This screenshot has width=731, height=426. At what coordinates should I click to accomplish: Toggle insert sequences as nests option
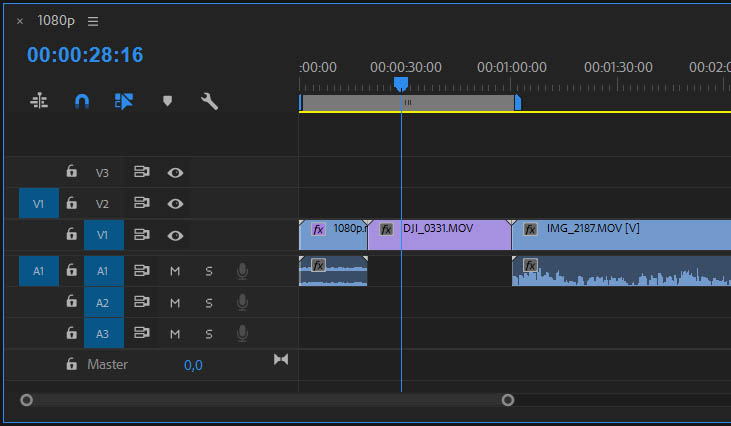(39, 101)
